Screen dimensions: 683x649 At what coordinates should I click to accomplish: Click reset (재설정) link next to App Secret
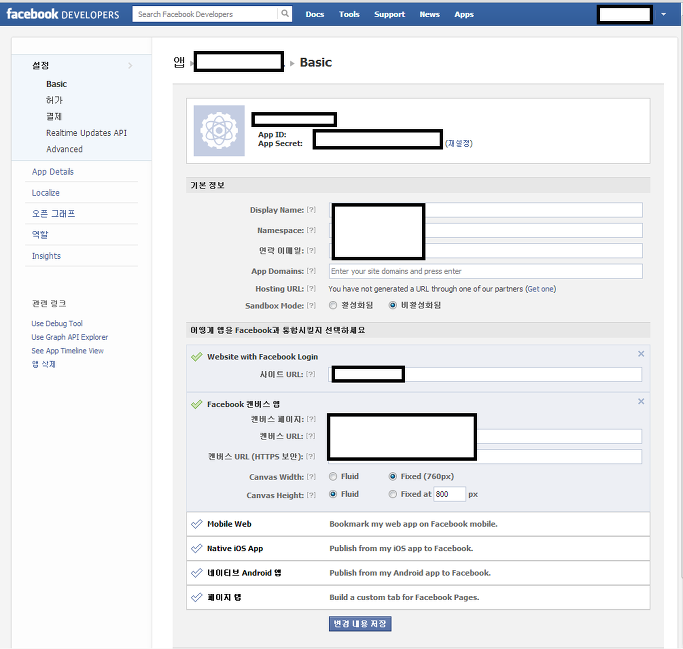pos(459,143)
